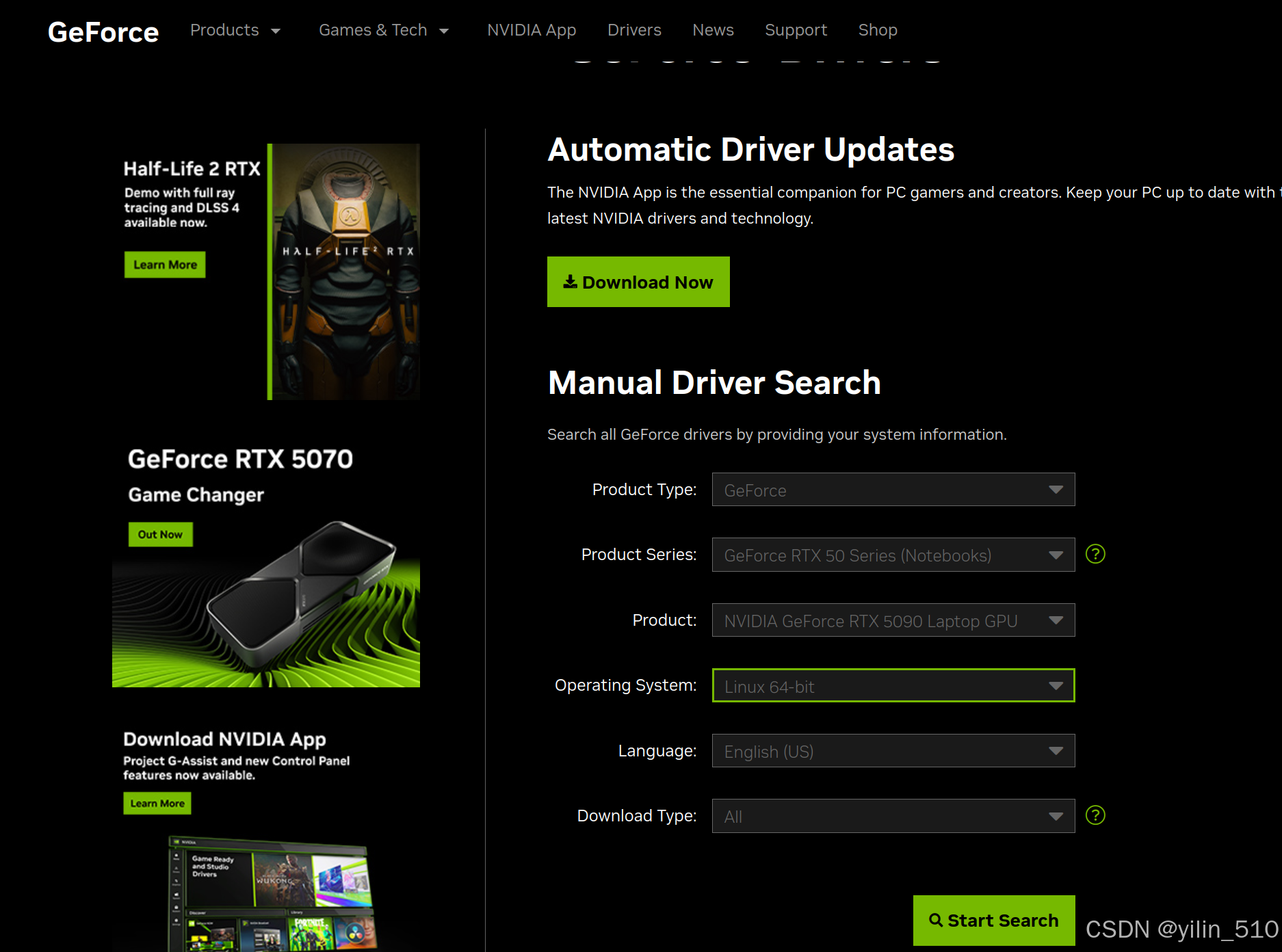Open the Download Type dropdown

click(x=893, y=816)
